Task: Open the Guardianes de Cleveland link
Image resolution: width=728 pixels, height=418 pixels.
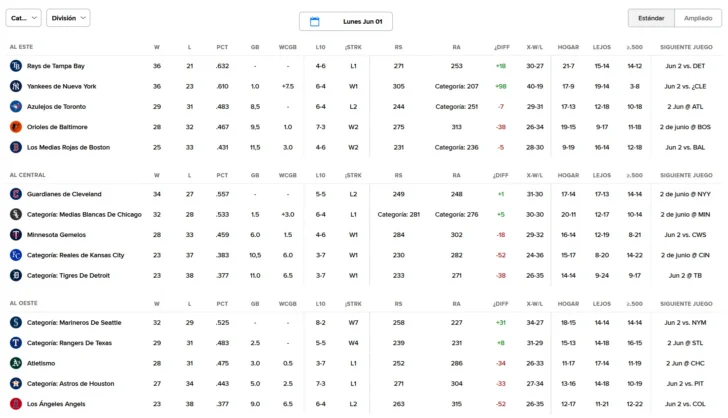Action: coord(64,194)
